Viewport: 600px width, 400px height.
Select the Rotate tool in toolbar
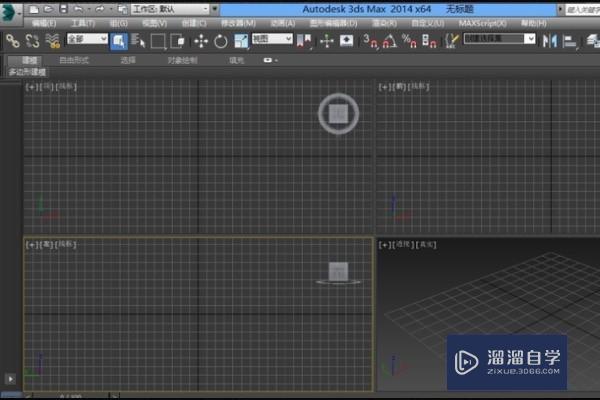tap(220, 41)
